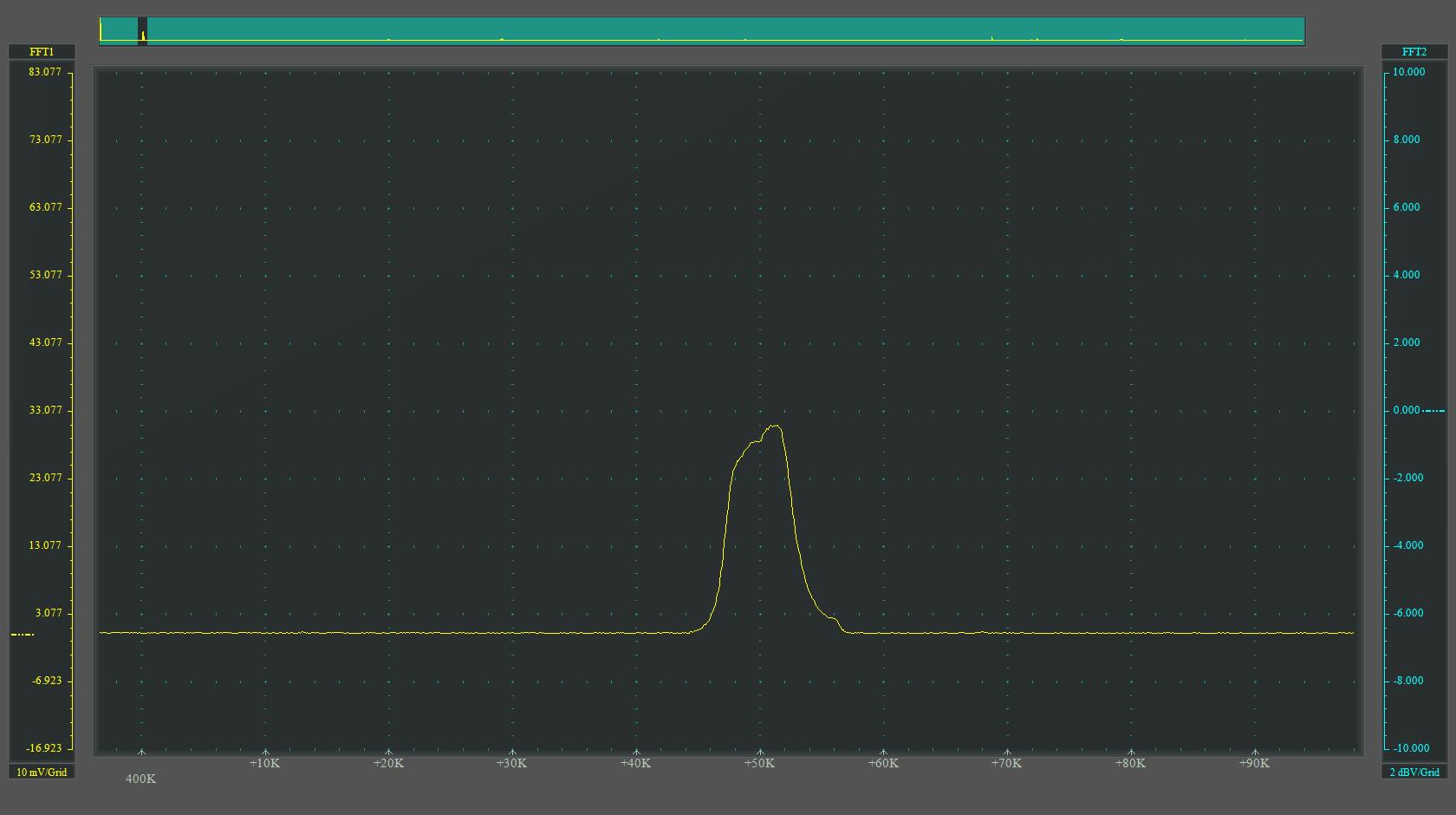Screen dimensions: 1456x815
Task: Open the 10 mV/Grid scale setting
Action: [x=42, y=772]
